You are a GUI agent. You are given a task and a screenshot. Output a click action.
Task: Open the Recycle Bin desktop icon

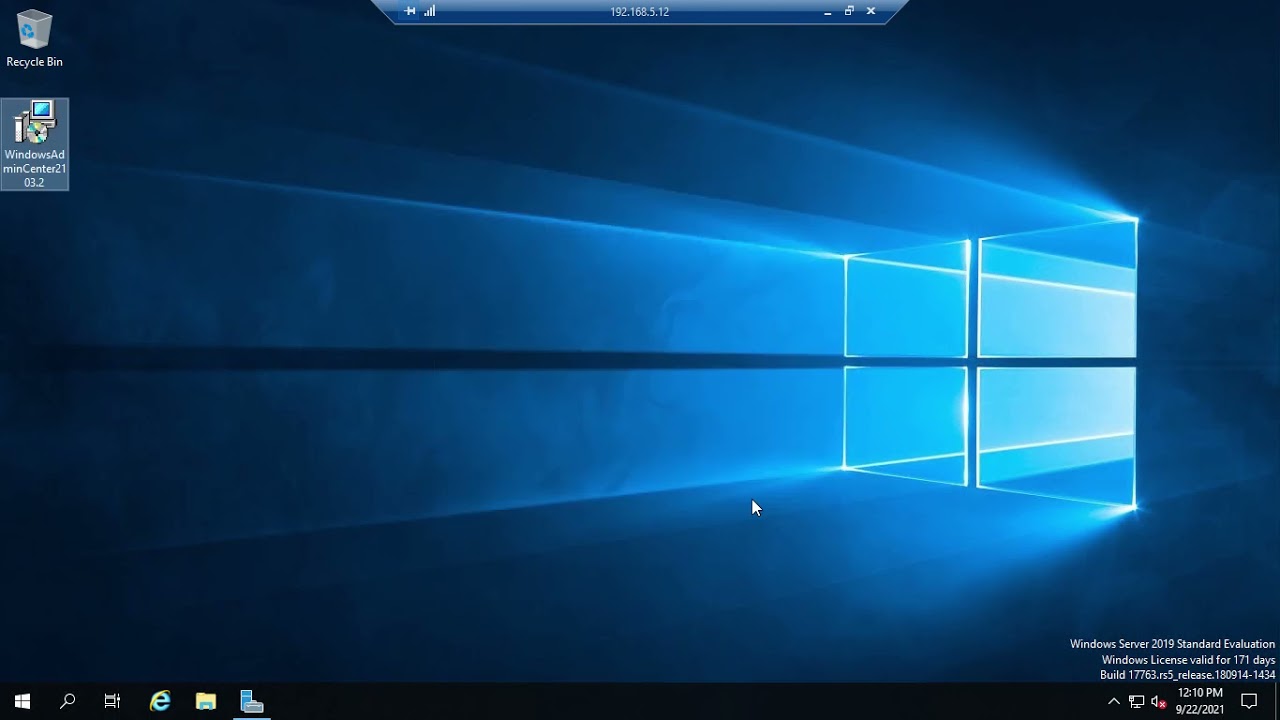click(34, 38)
